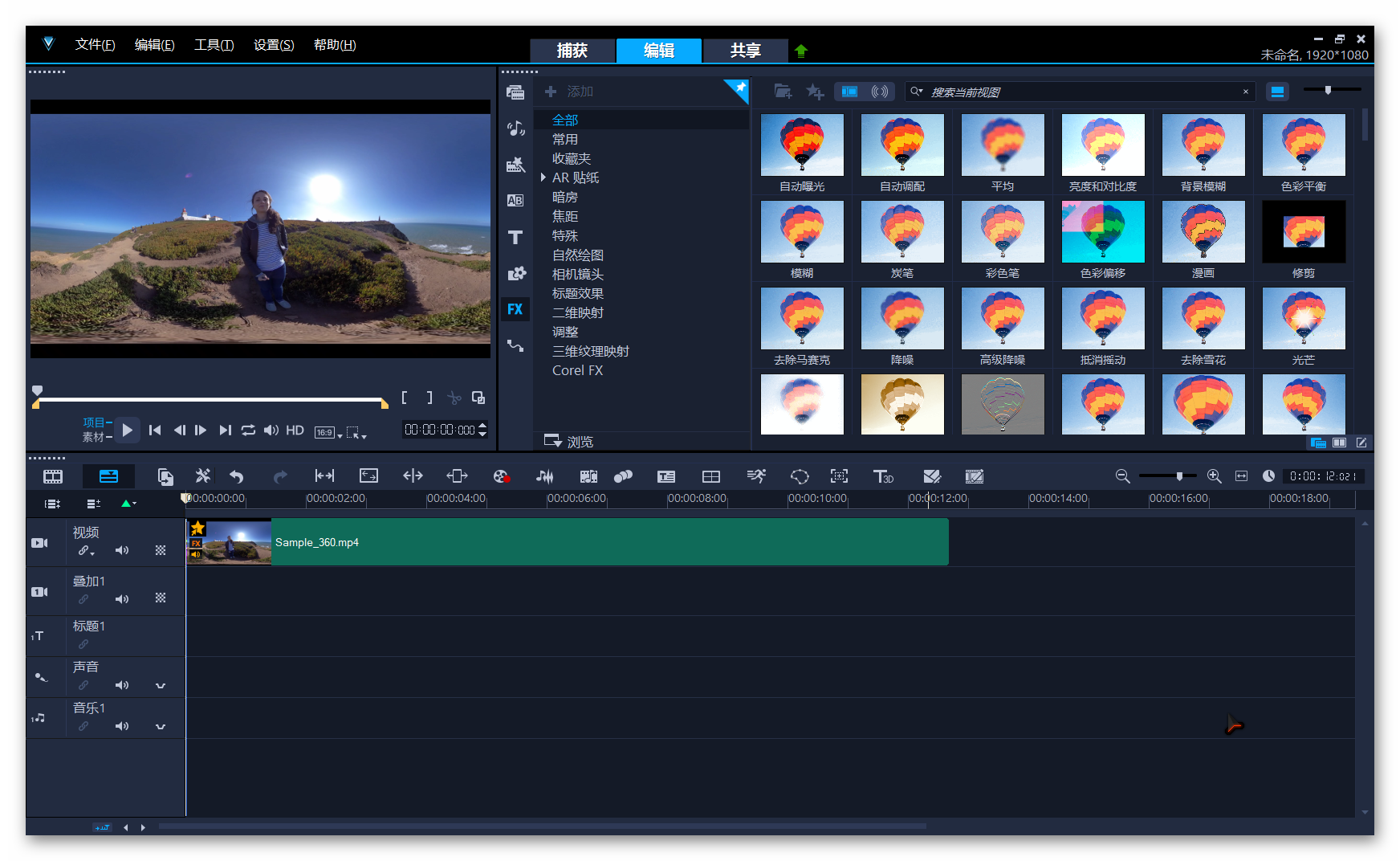Screen dimensions: 1400x861
Task: Switch to the 共享 (Share) tab
Action: click(x=745, y=51)
